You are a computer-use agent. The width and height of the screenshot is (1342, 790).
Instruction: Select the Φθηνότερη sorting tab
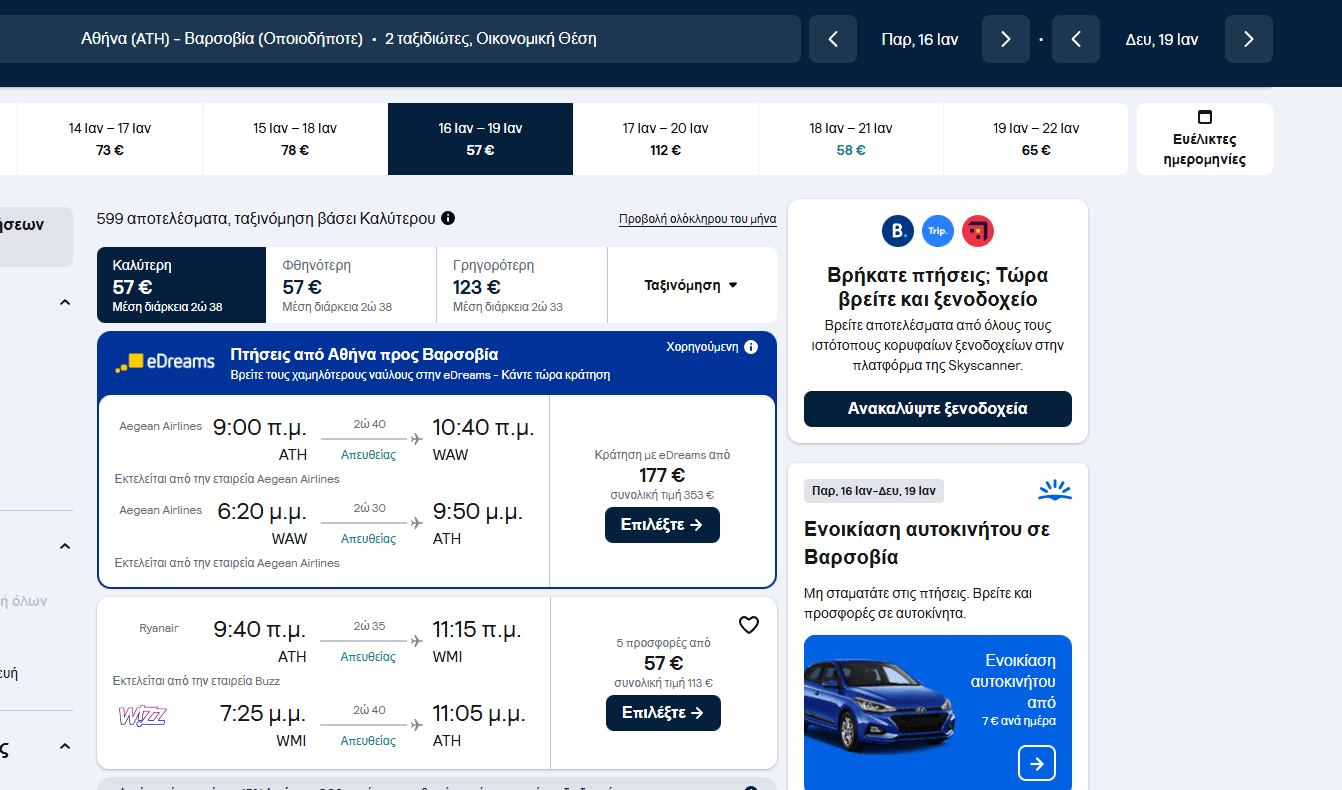click(x=351, y=285)
